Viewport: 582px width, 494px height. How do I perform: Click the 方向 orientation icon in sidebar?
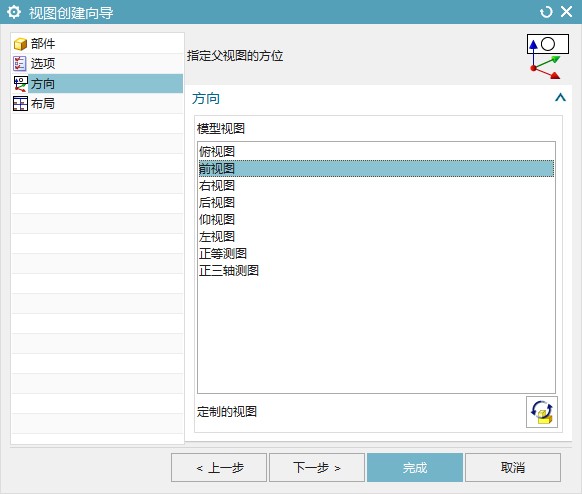tap(20, 84)
